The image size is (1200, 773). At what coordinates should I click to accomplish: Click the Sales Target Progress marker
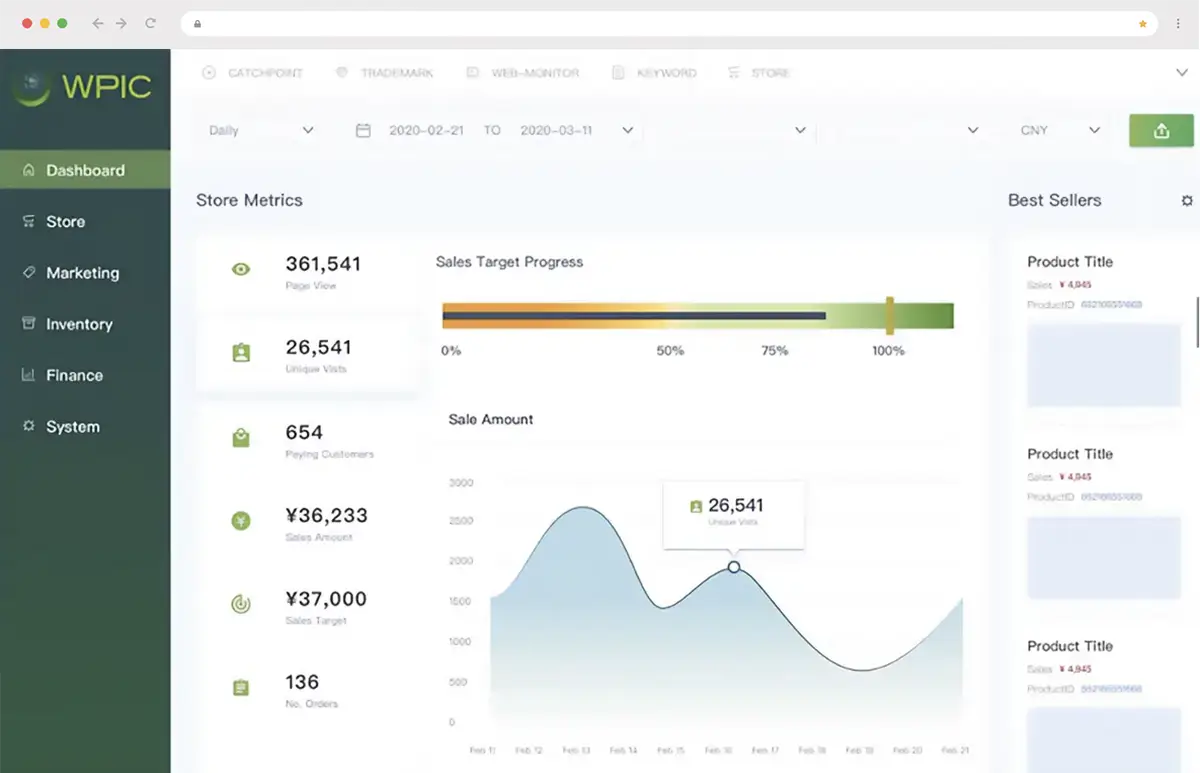[889, 315]
